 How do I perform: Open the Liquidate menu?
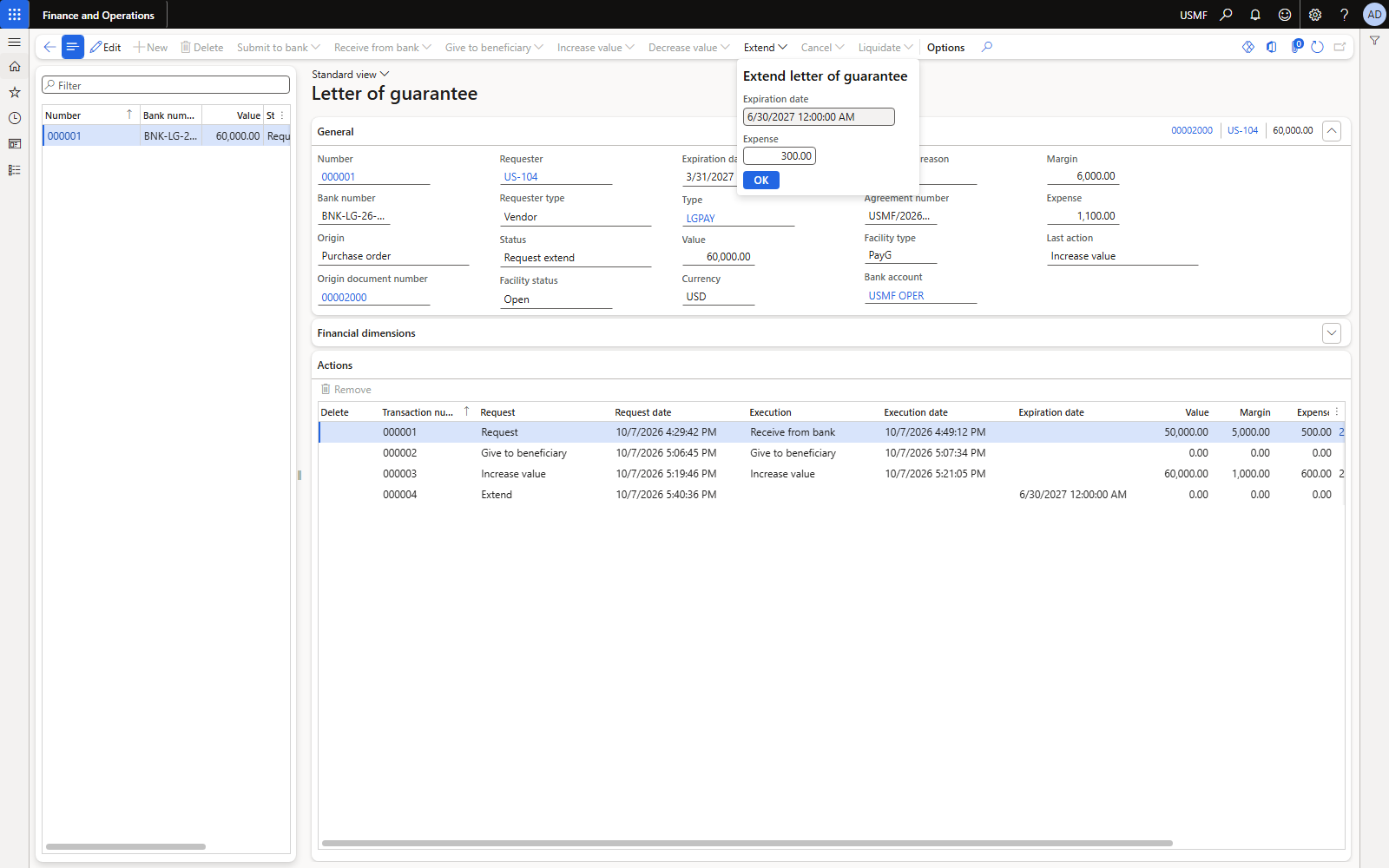tap(885, 48)
